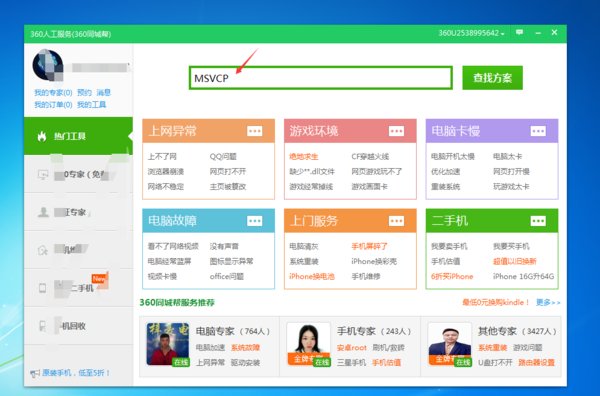Open the more menu on 上门服务 card
The width and height of the screenshot is (600, 396).
coord(396,221)
